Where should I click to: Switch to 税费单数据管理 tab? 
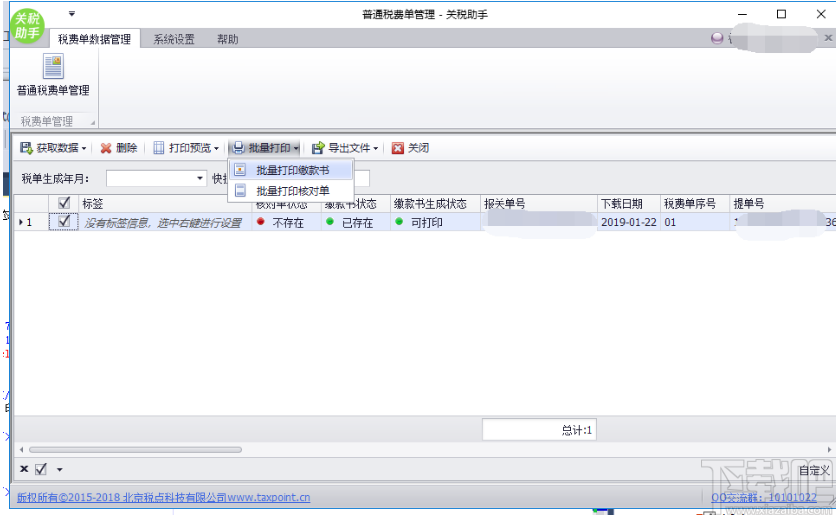(94, 39)
